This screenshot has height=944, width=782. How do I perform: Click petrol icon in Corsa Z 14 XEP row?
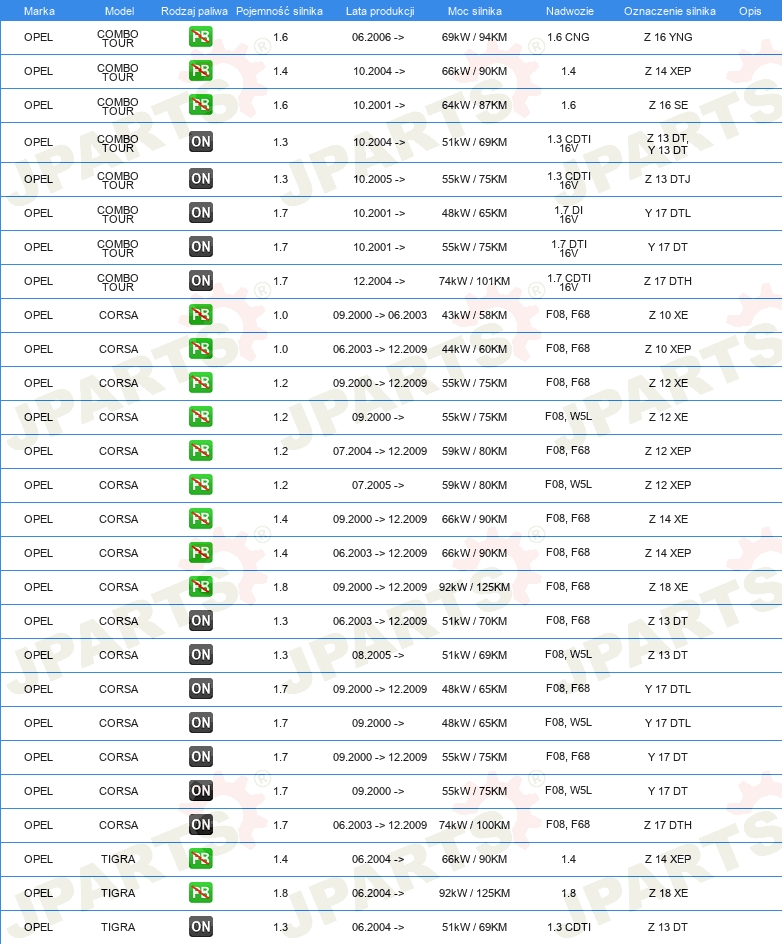click(200, 553)
